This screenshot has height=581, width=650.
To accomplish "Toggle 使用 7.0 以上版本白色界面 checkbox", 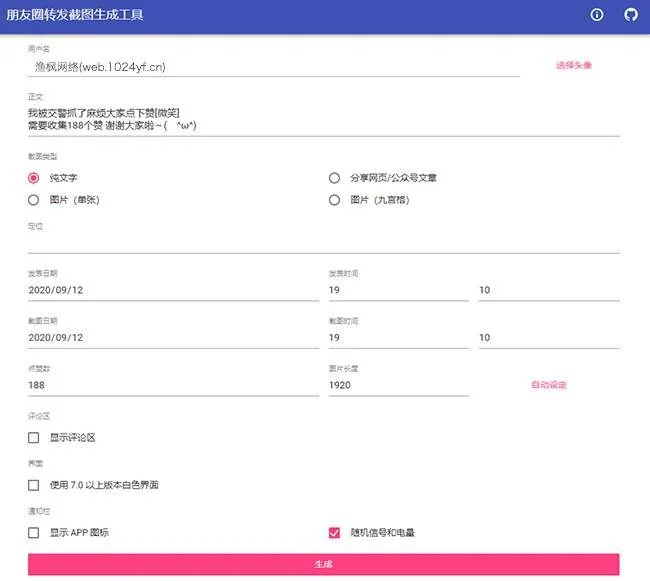I will pyautogui.click(x=34, y=485).
